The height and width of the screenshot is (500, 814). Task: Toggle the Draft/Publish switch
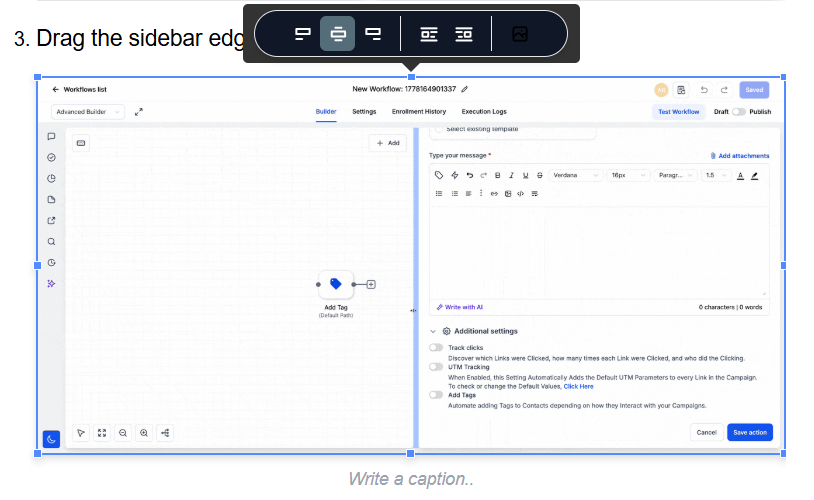(739, 112)
